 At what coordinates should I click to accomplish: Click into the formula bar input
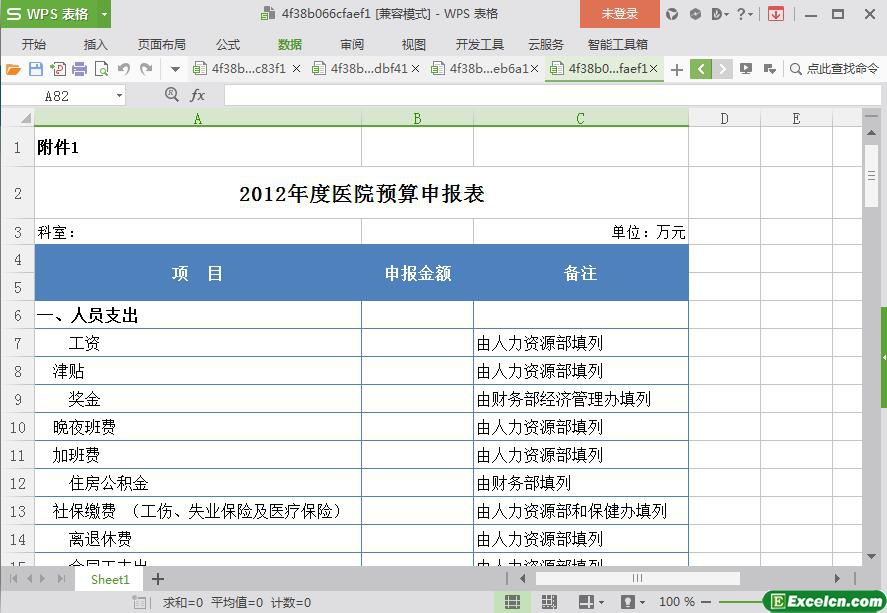tap(552, 96)
